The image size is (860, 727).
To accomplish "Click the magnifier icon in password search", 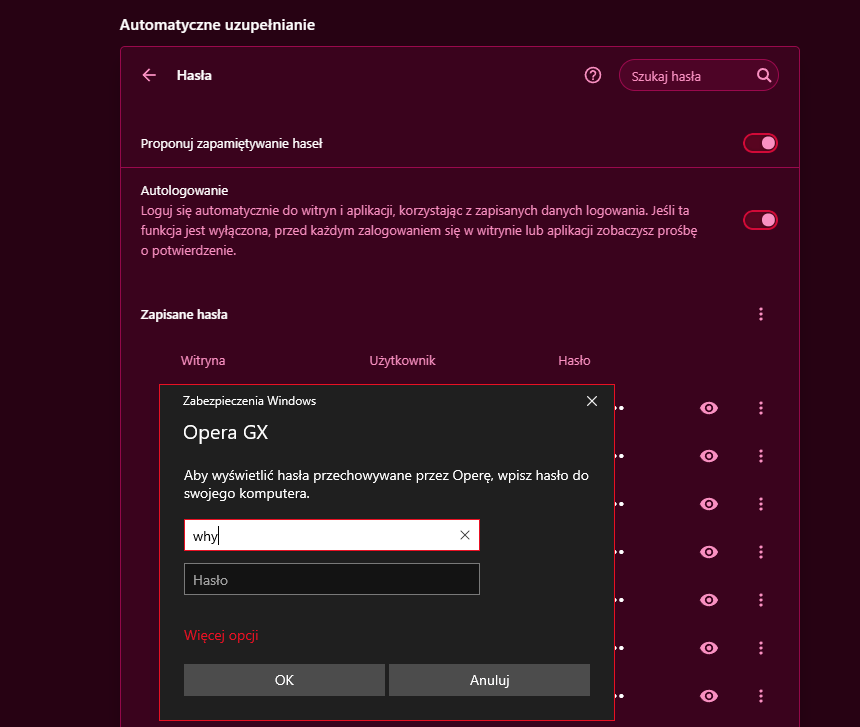I will [764, 75].
